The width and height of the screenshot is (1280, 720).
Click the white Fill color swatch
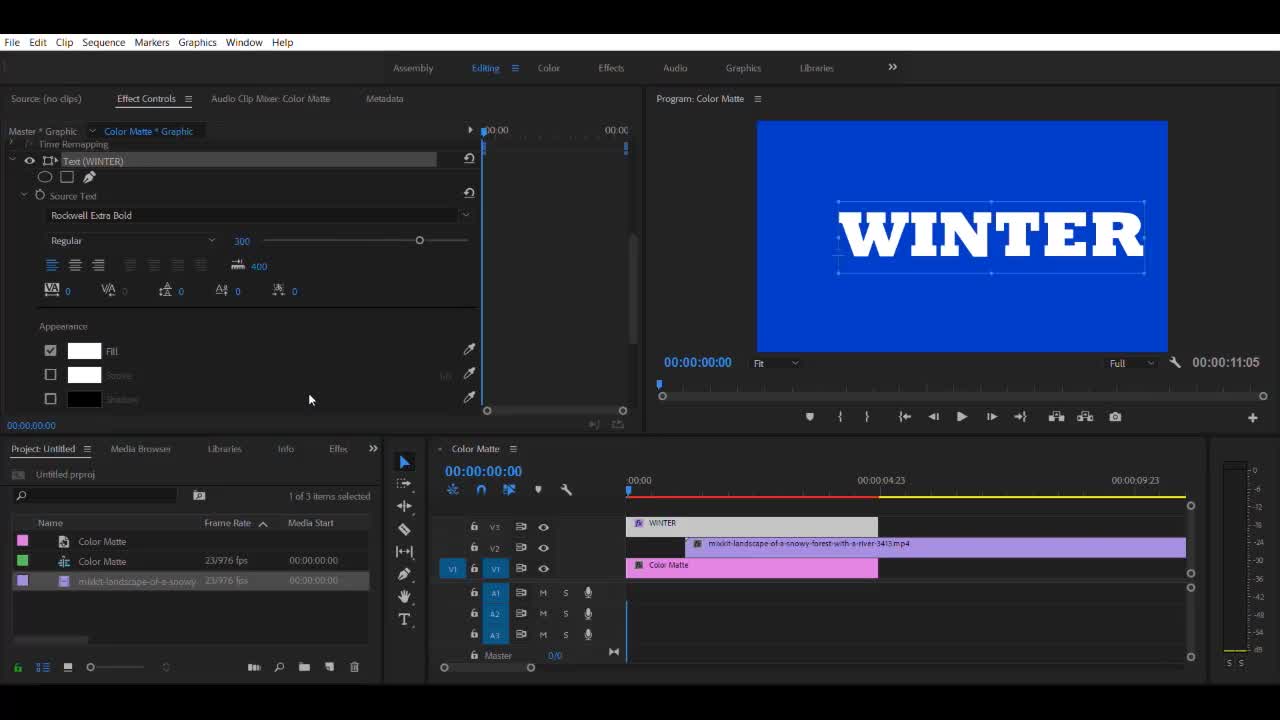84,351
